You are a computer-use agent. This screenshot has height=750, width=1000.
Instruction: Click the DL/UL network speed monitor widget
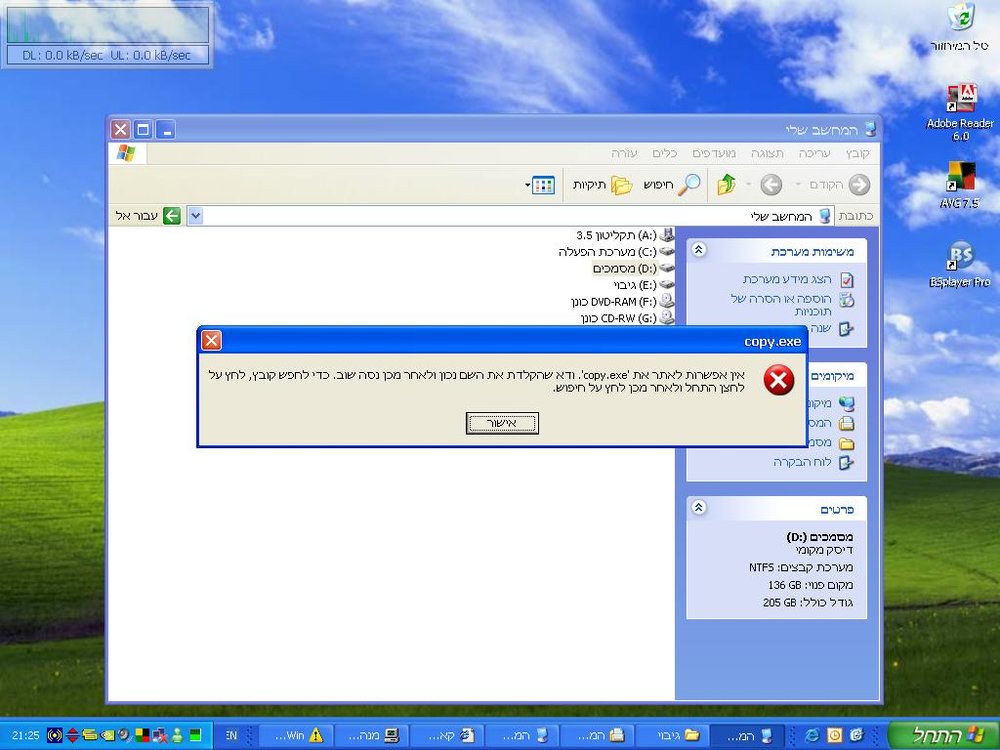[107, 34]
